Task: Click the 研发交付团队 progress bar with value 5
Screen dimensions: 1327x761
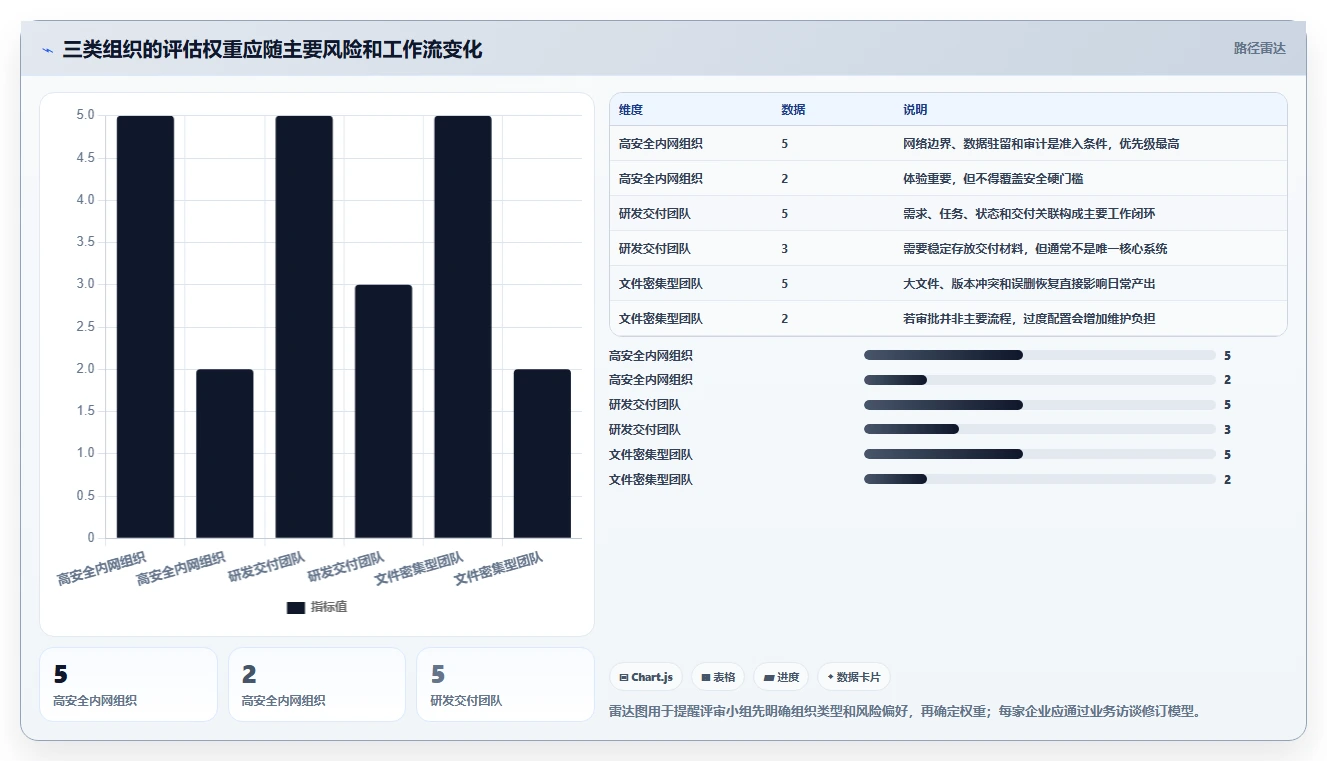Action: 1040,405
